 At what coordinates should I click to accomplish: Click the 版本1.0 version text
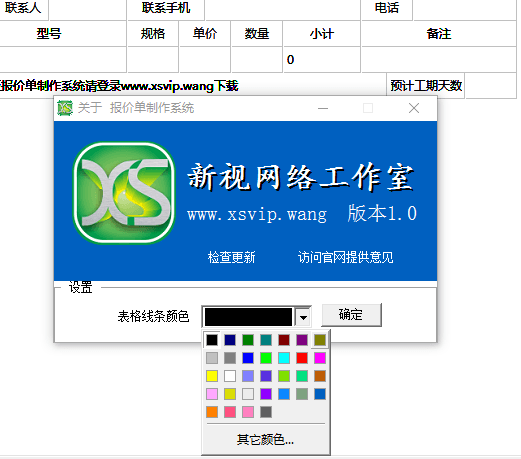point(382,213)
